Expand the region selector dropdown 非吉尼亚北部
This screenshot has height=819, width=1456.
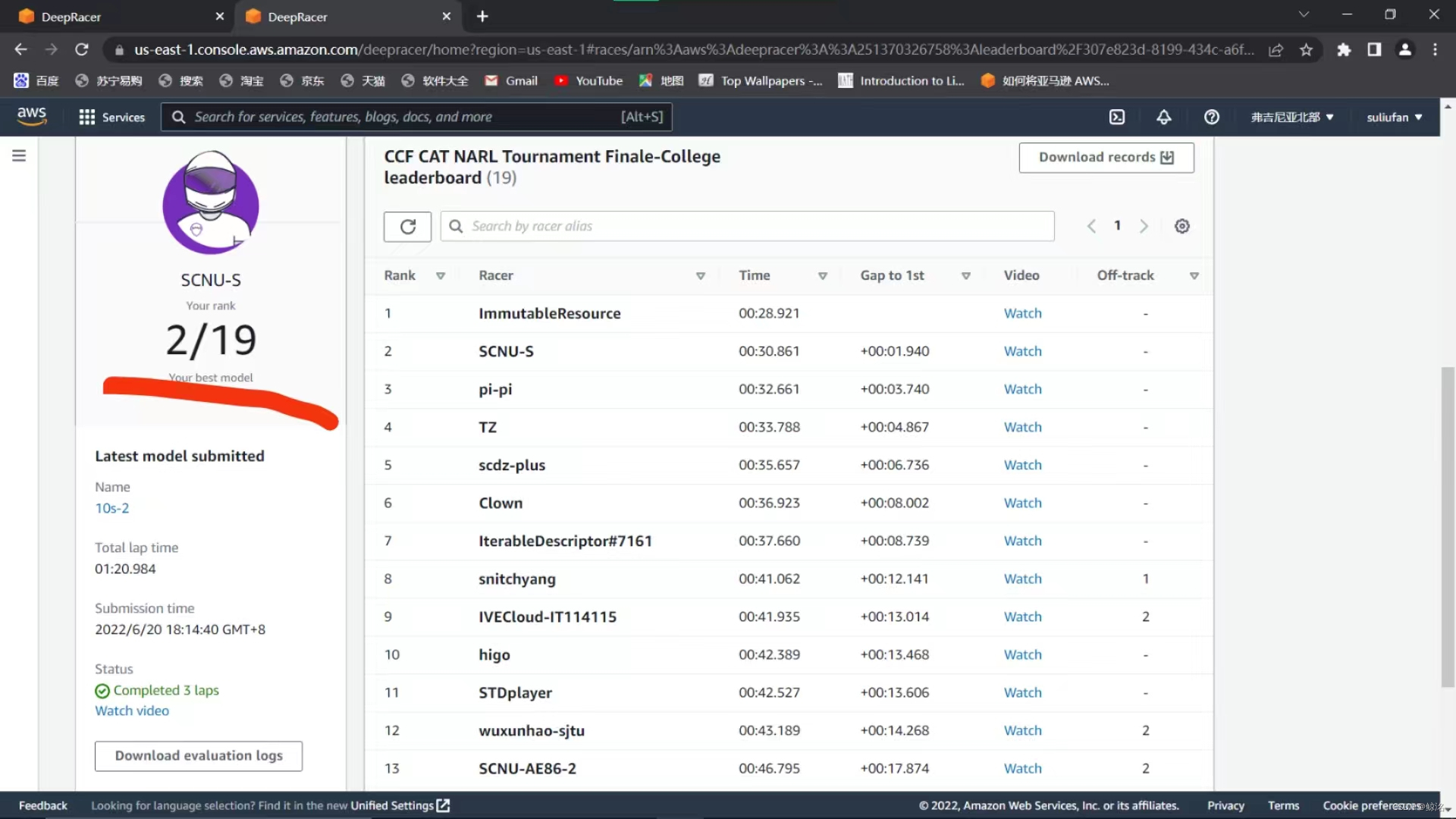tap(1290, 117)
